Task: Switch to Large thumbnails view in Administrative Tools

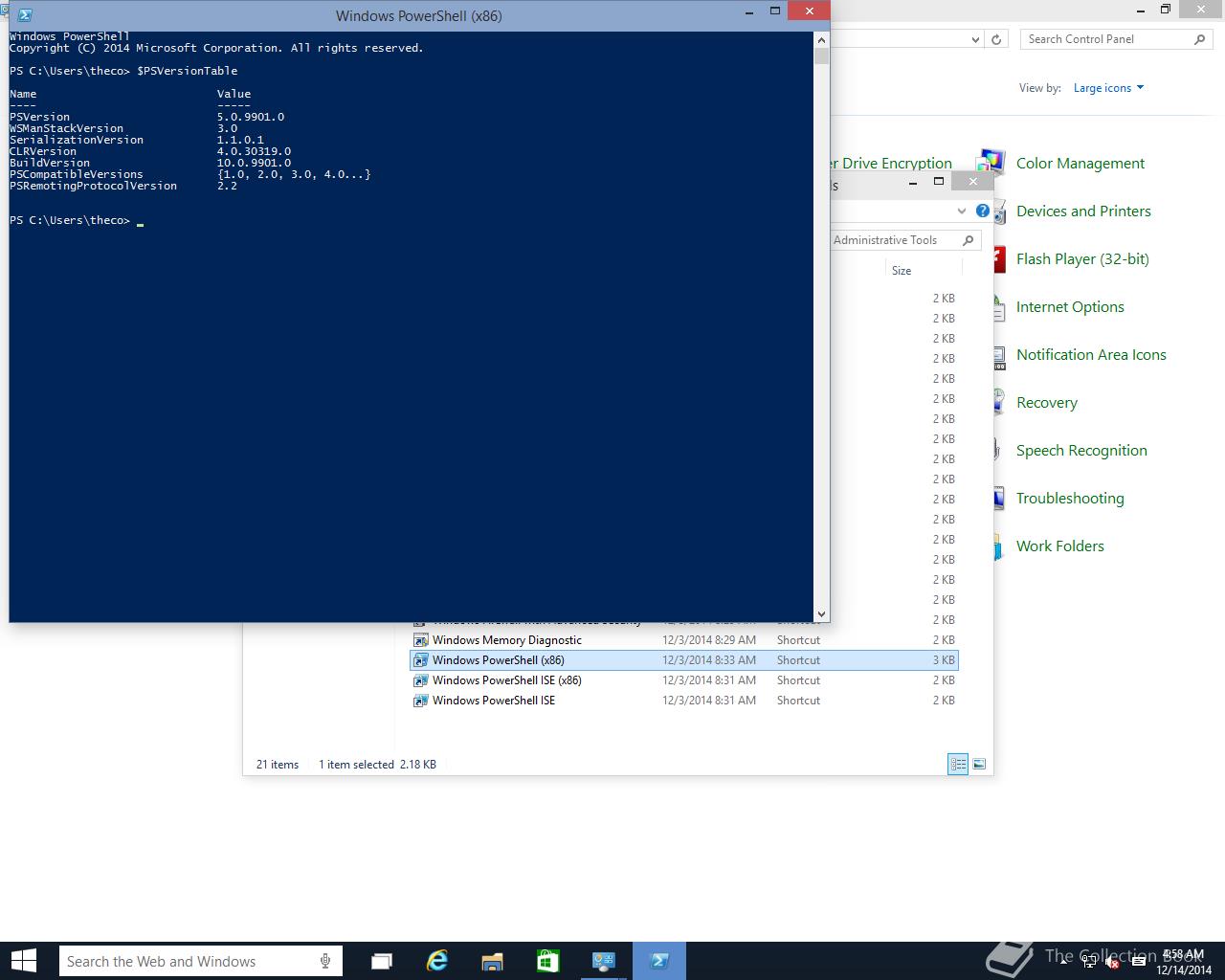Action: (979, 764)
